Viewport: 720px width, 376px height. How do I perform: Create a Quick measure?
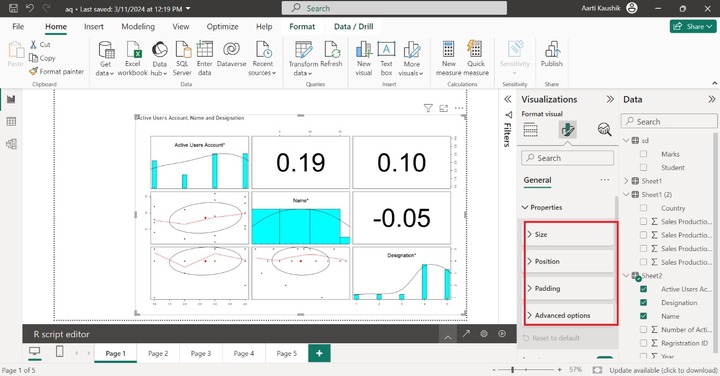[x=476, y=58]
